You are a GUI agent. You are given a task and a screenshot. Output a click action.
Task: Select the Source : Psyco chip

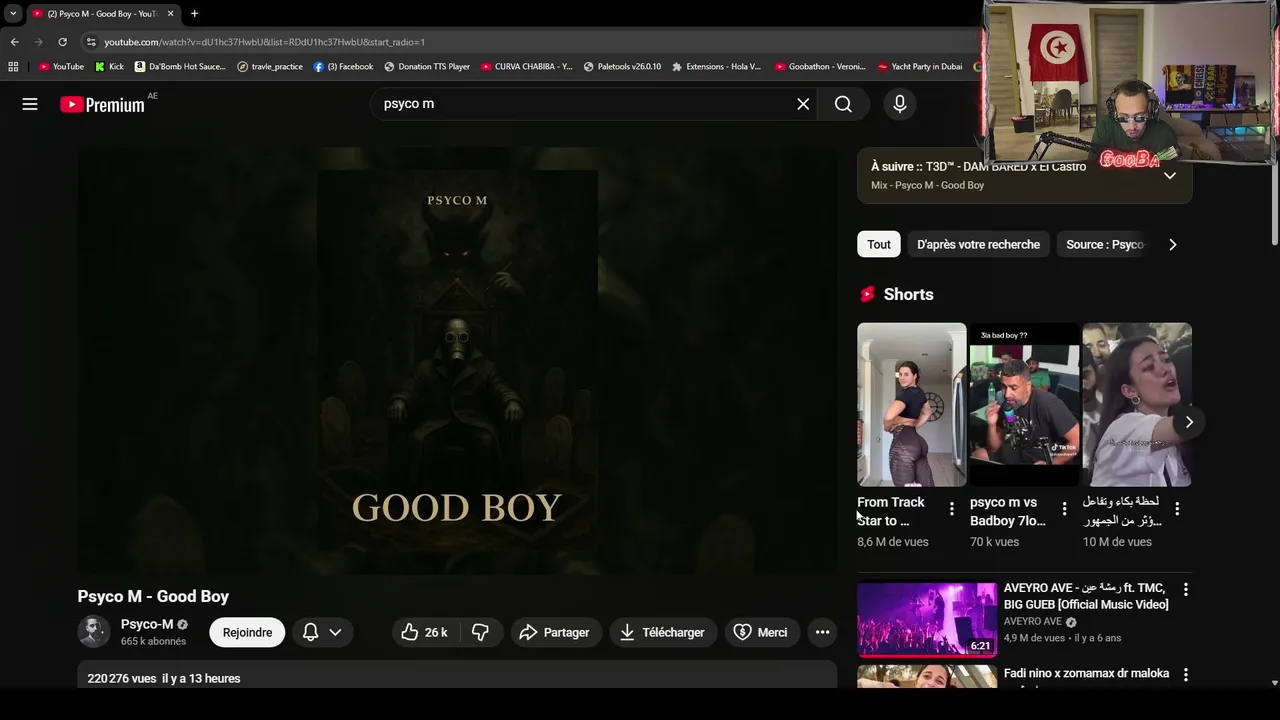1103,244
